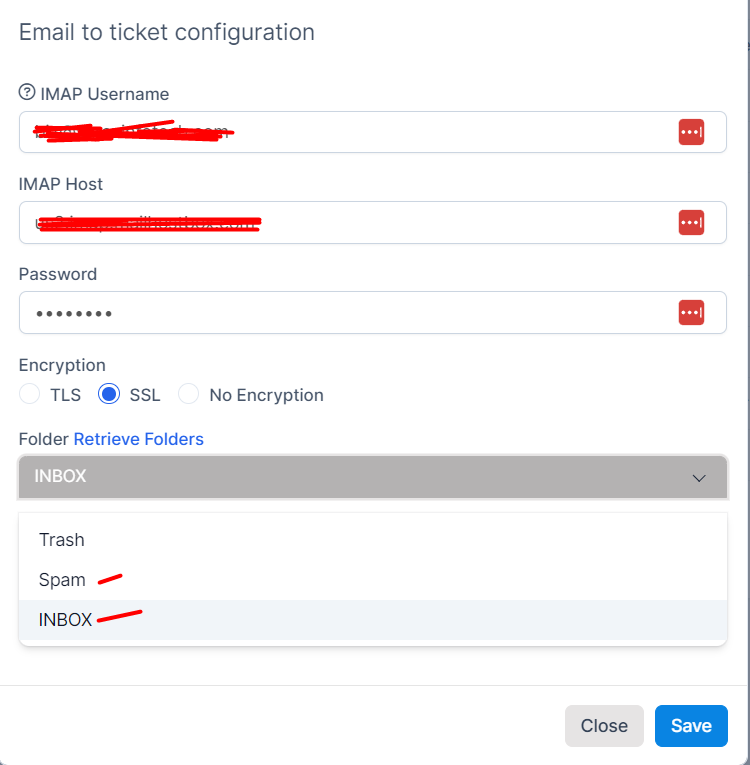This screenshot has height=765, width=750.
Task: Select the TLS encryption radio button
Action: (29, 394)
